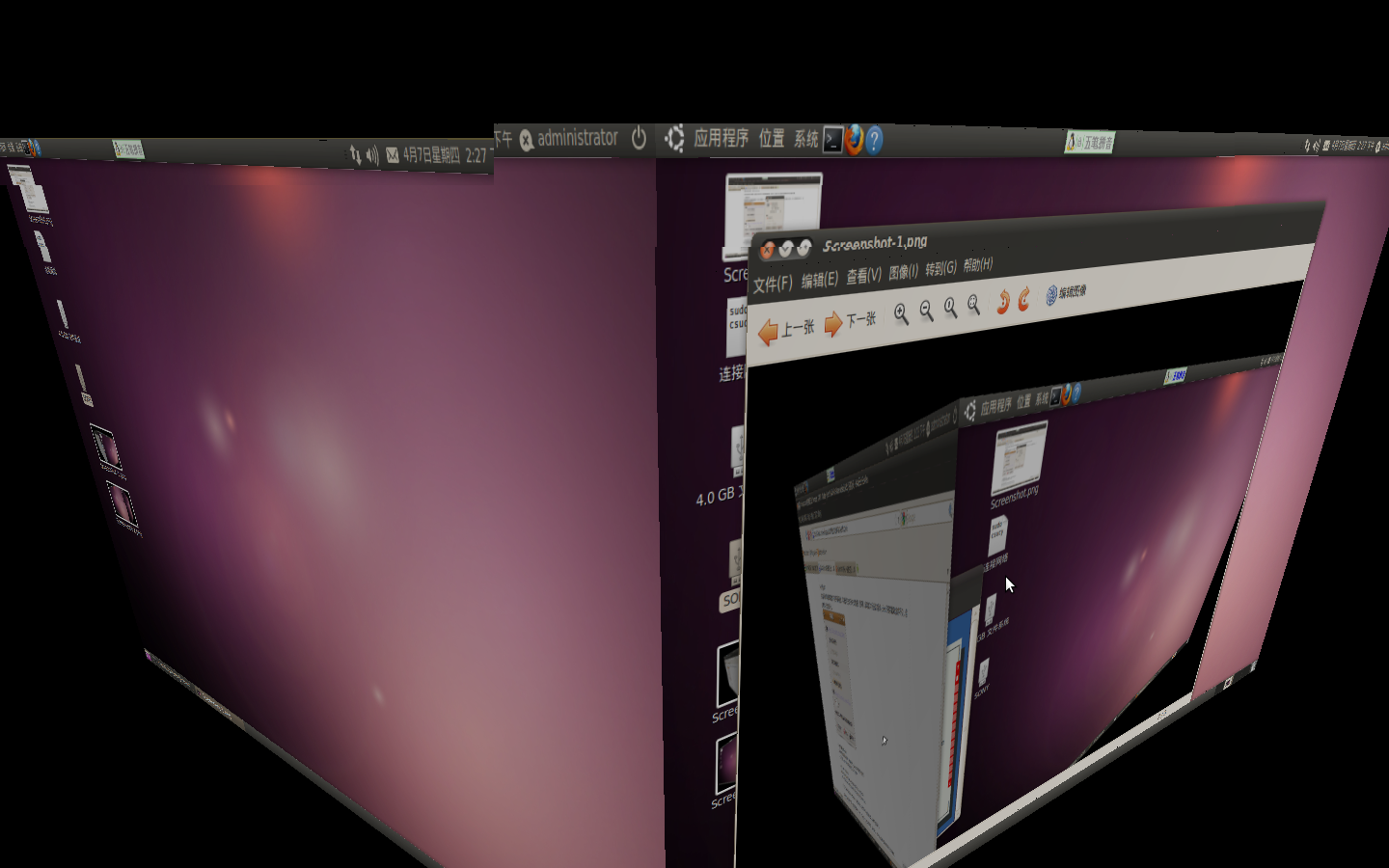This screenshot has width=1389, height=868.
Task: Launch Firefox from the top panel
Action: tap(853, 140)
